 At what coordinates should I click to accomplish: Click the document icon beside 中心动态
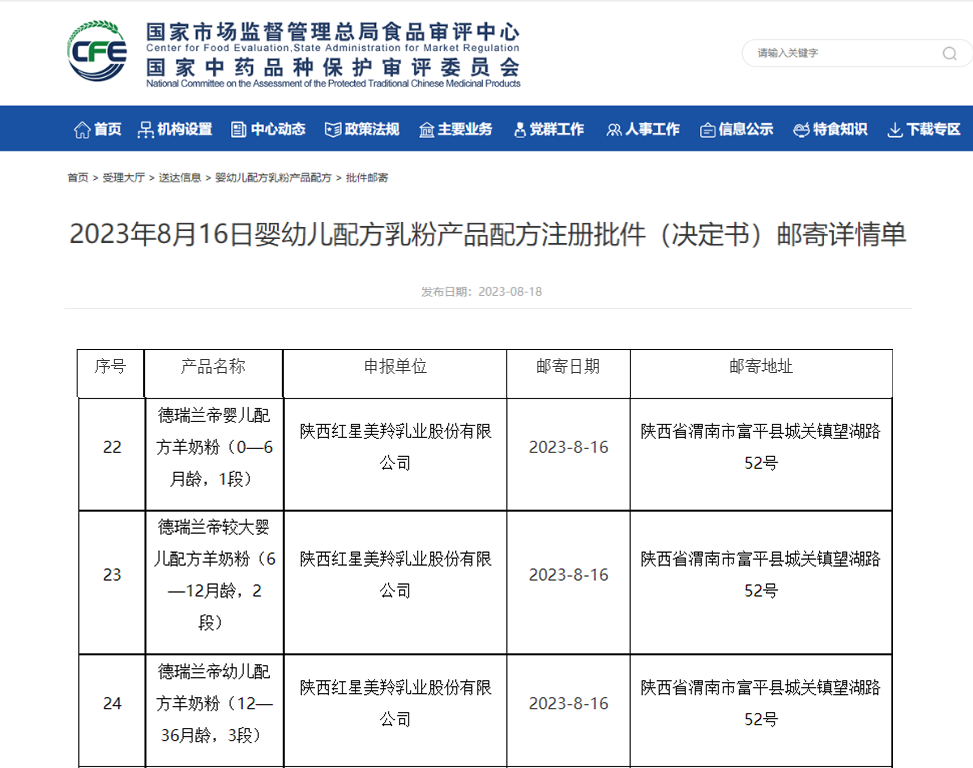pos(237,128)
